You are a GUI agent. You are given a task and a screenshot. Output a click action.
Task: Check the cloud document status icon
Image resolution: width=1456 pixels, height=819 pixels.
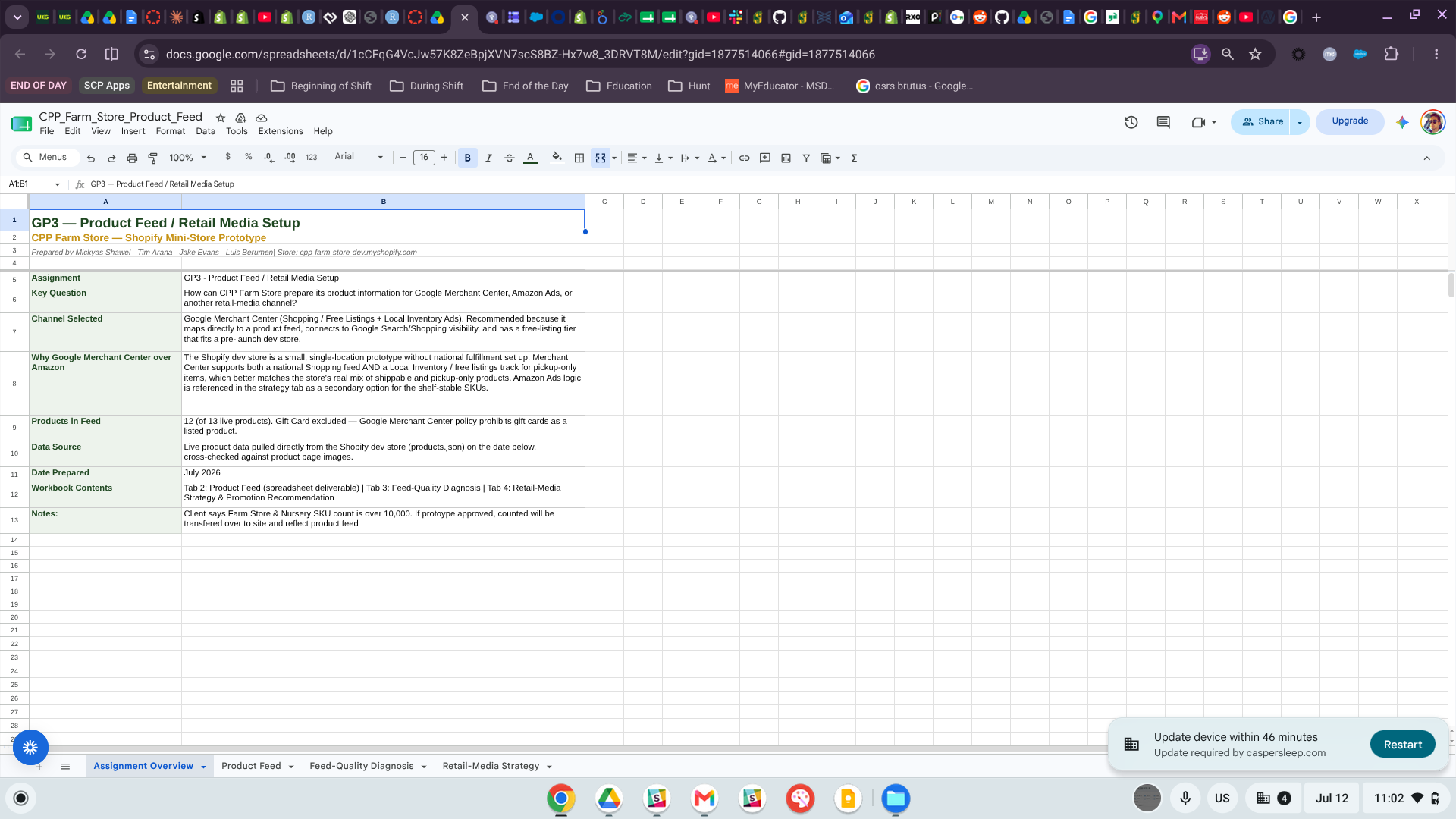click(262, 118)
